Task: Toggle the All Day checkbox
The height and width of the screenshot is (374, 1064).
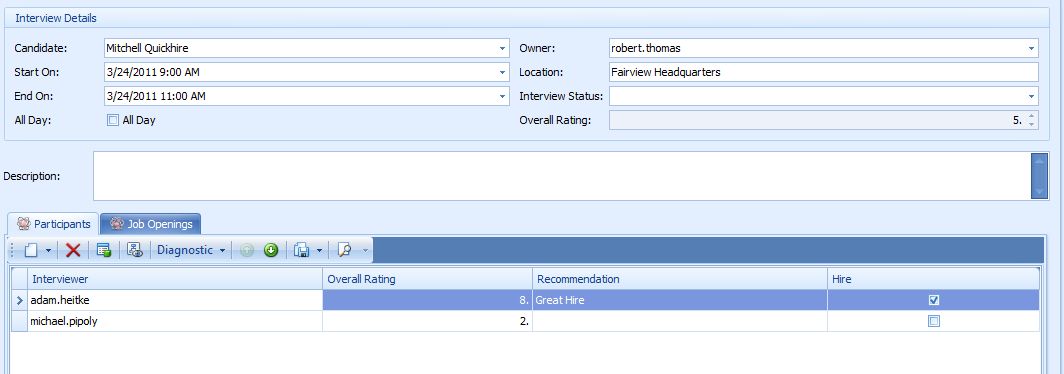Action: point(113,120)
